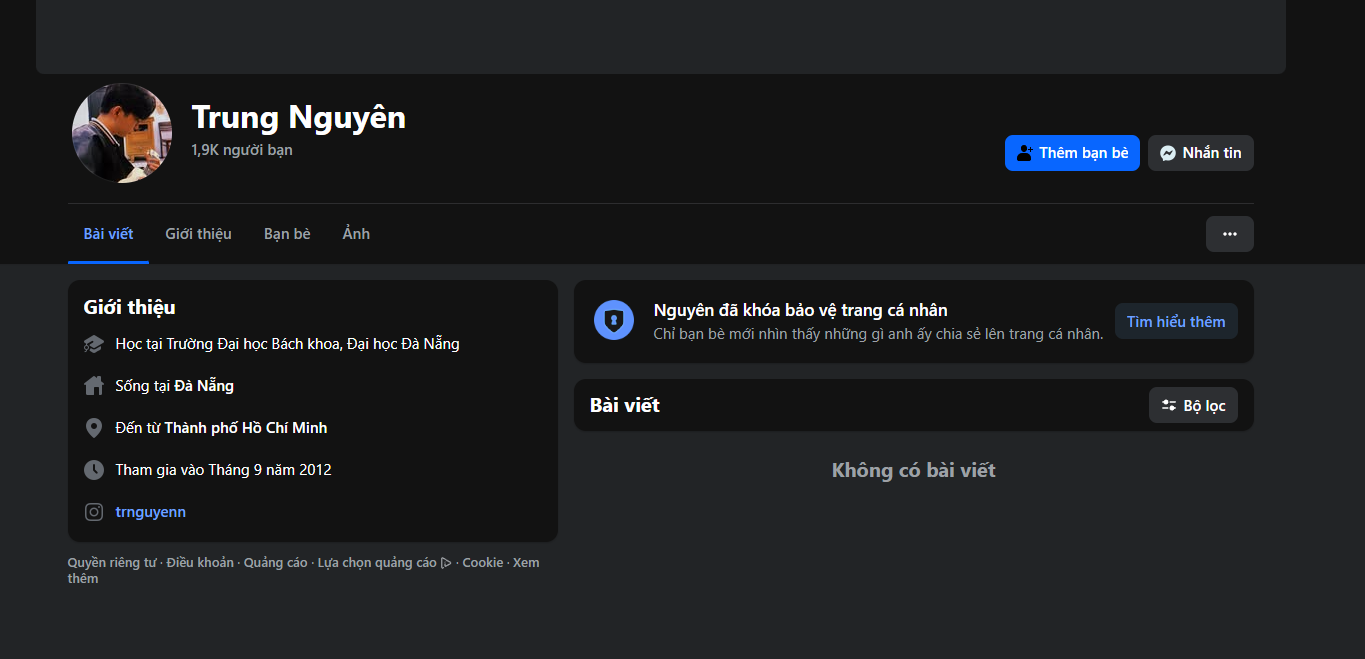
Task: Open the Quyền riêng tư footer link
Action: (112, 563)
